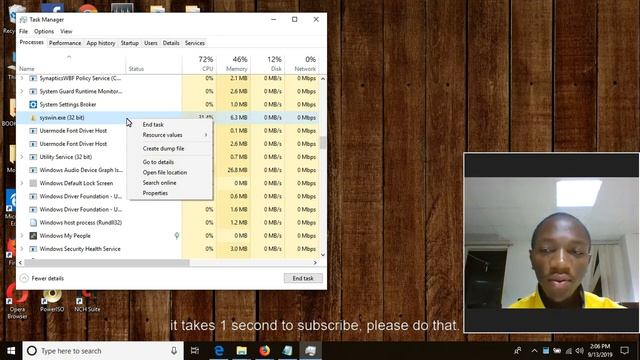640x360 pixels.
Task: Open Task View from the taskbar
Action: coord(195,351)
